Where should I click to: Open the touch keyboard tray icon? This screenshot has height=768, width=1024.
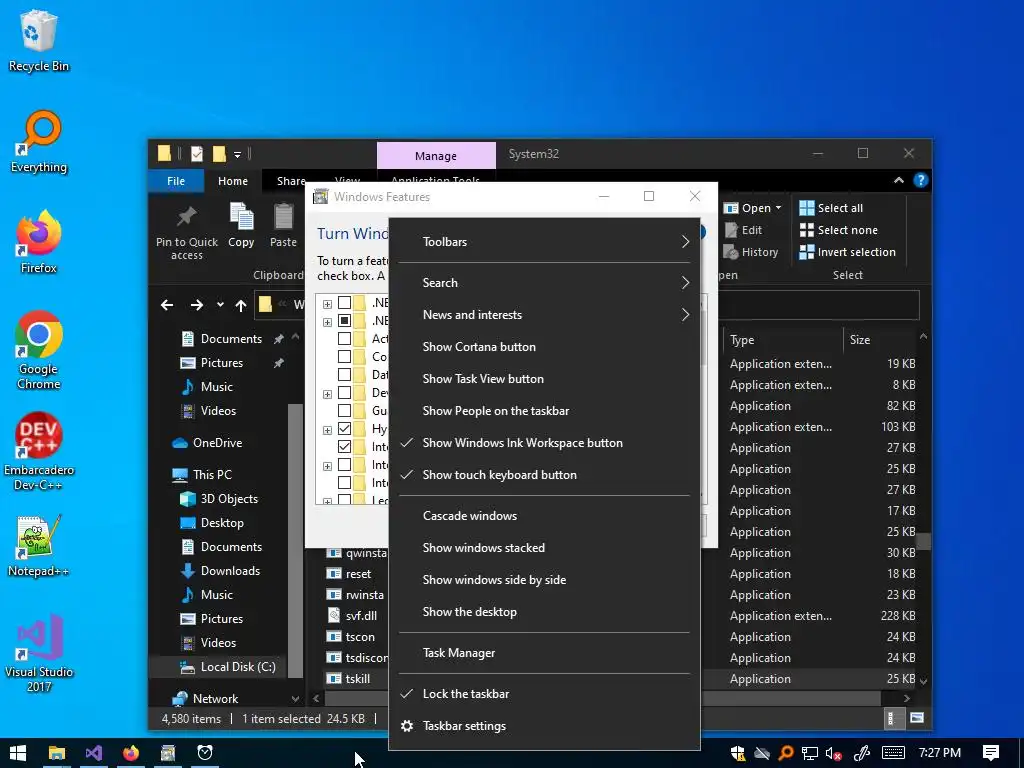(x=893, y=753)
